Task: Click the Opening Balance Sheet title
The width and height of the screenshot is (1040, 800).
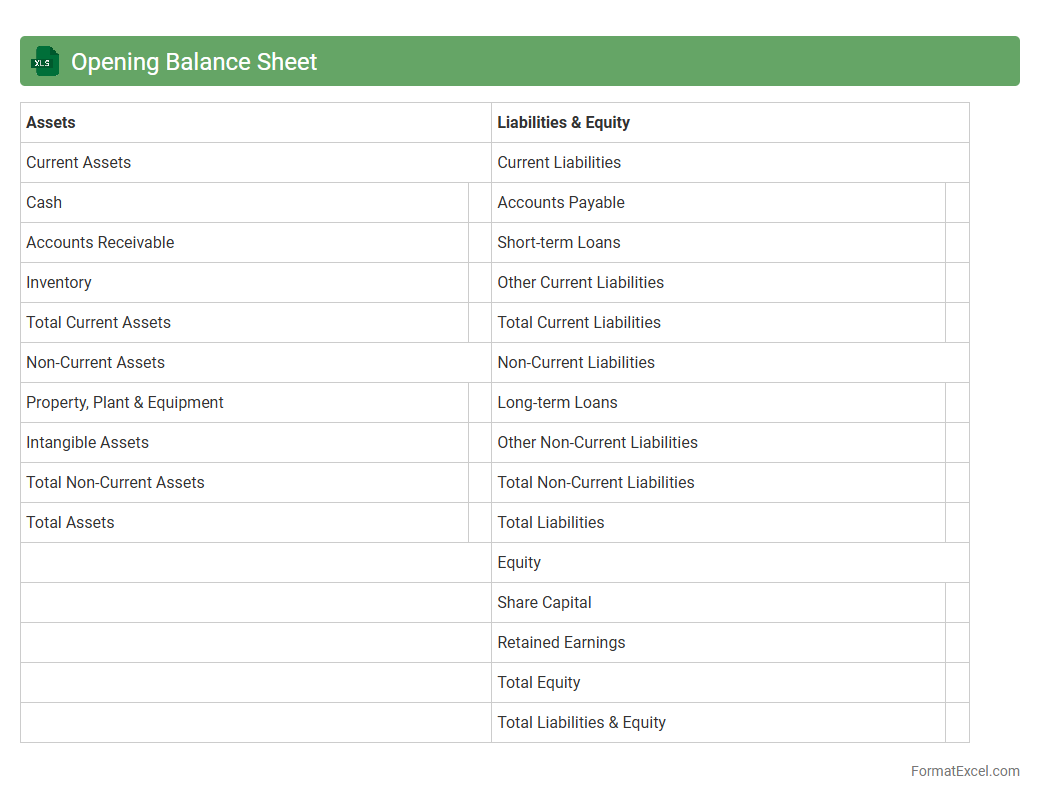Action: pos(194,62)
